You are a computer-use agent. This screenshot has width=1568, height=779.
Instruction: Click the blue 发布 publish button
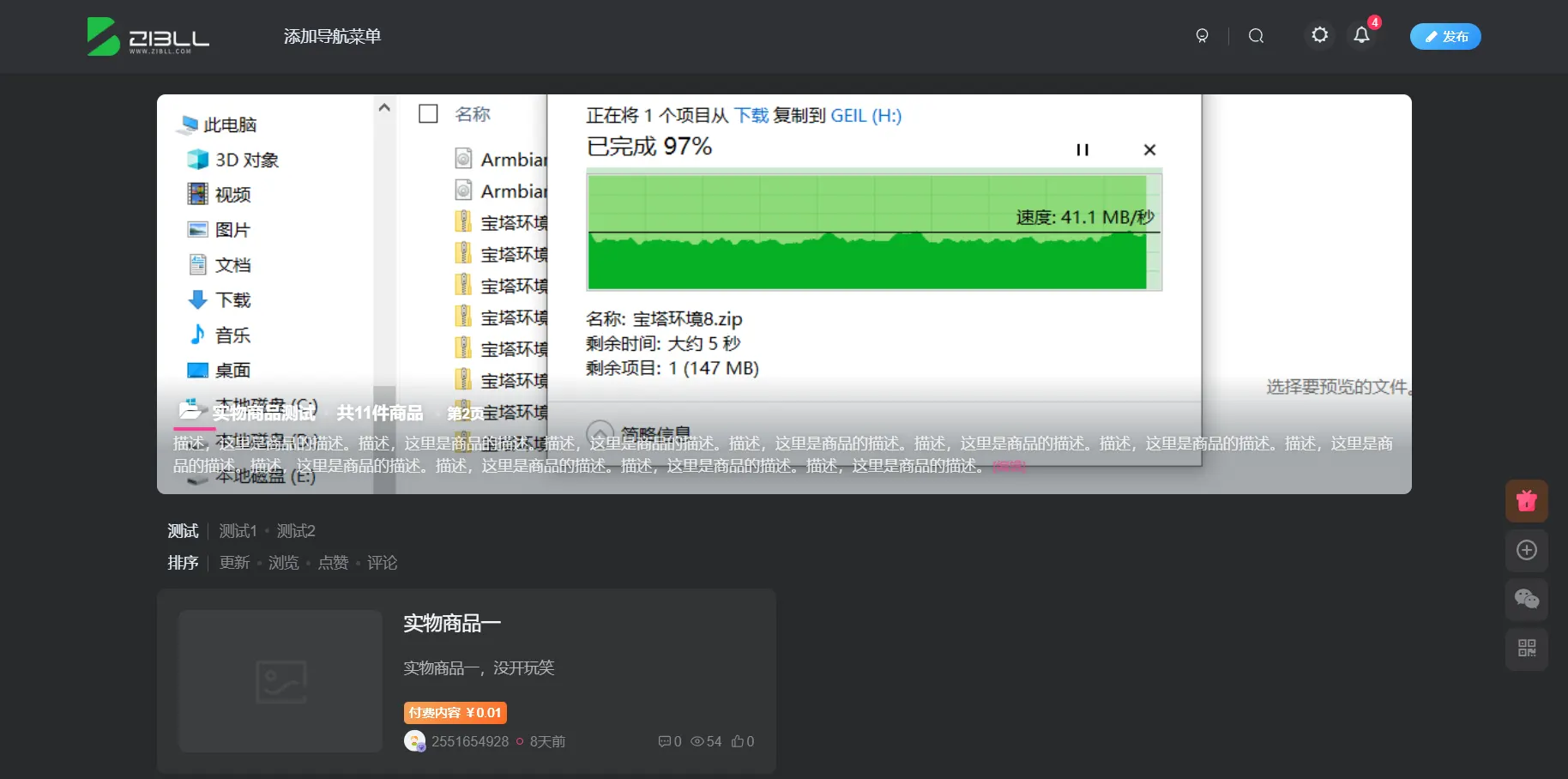point(1445,36)
